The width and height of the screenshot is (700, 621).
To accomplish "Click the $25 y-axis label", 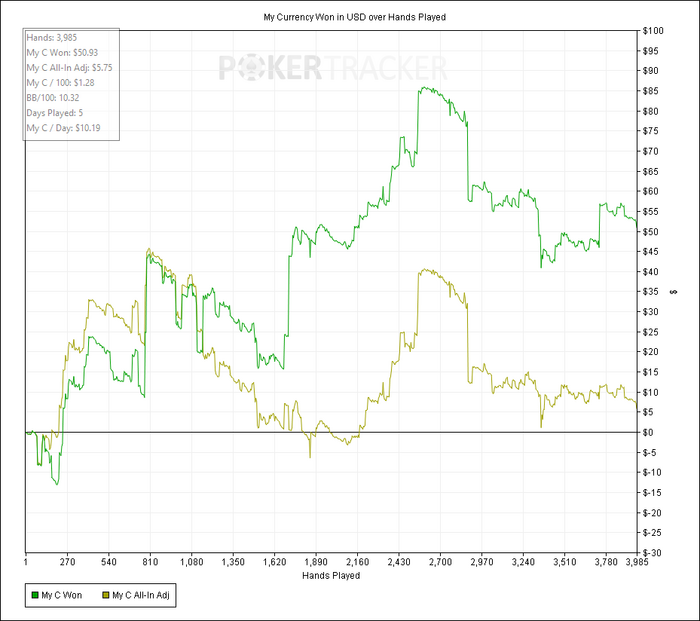I will pyautogui.click(x=651, y=332).
